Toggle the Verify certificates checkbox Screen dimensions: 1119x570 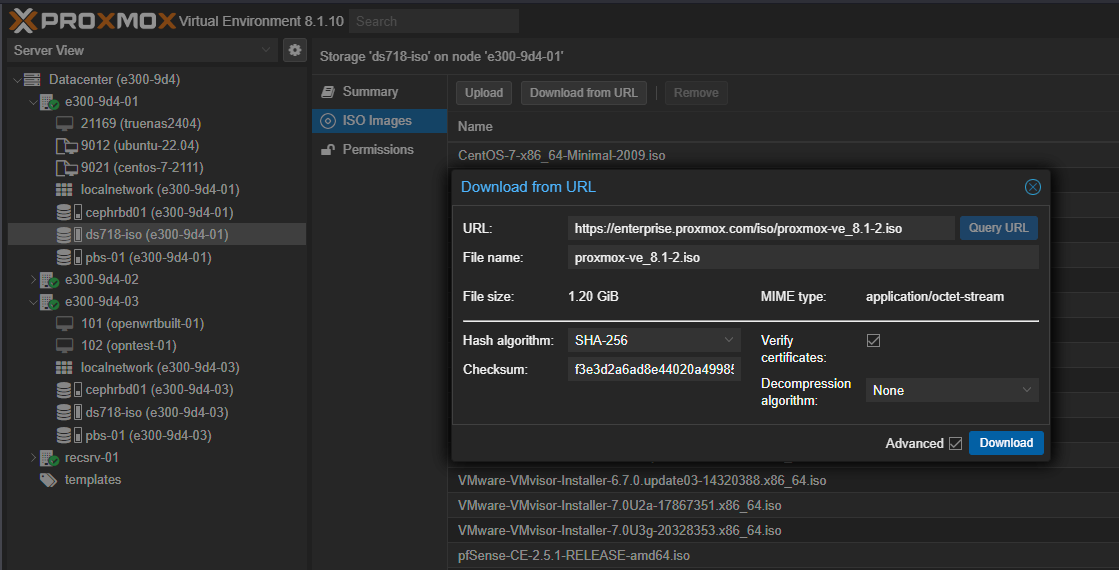873,340
